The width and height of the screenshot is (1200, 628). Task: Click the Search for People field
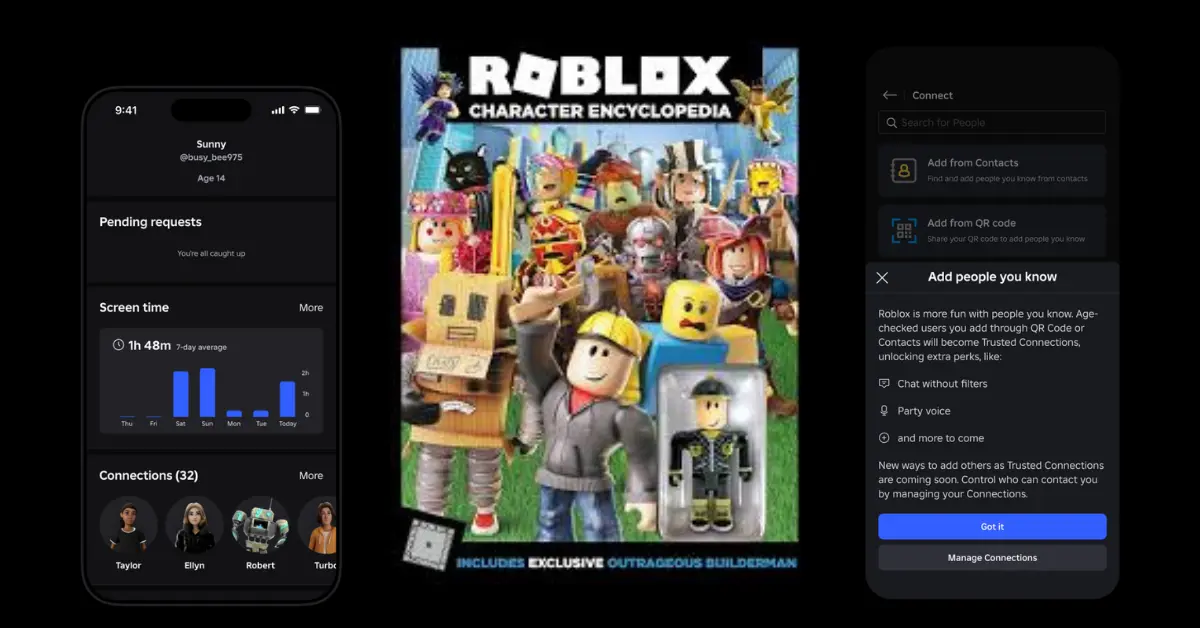pyautogui.click(x=992, y=122)
